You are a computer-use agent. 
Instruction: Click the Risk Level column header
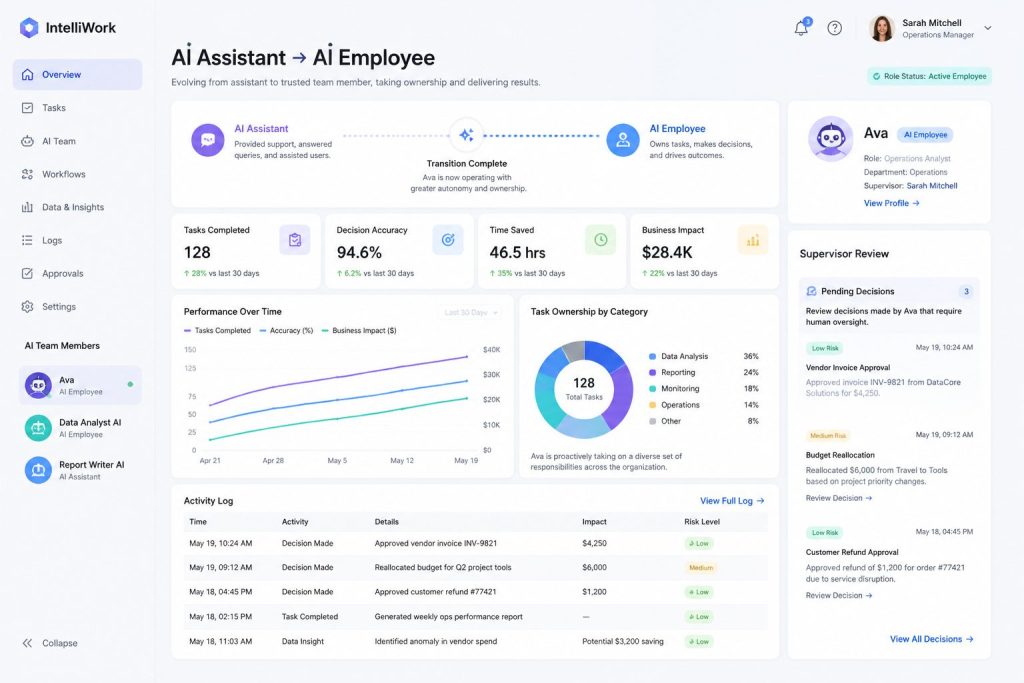(702, 522)
